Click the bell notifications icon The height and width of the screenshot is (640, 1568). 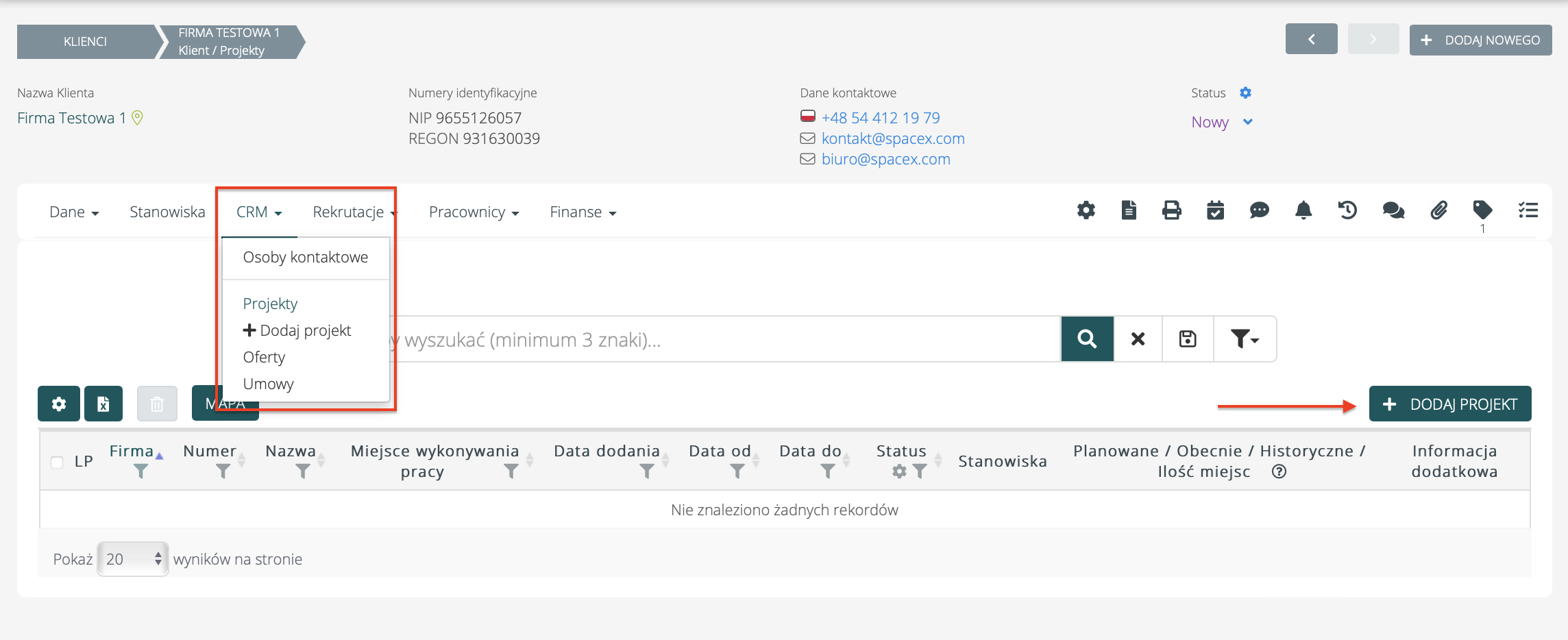(x=1303, y=210)
